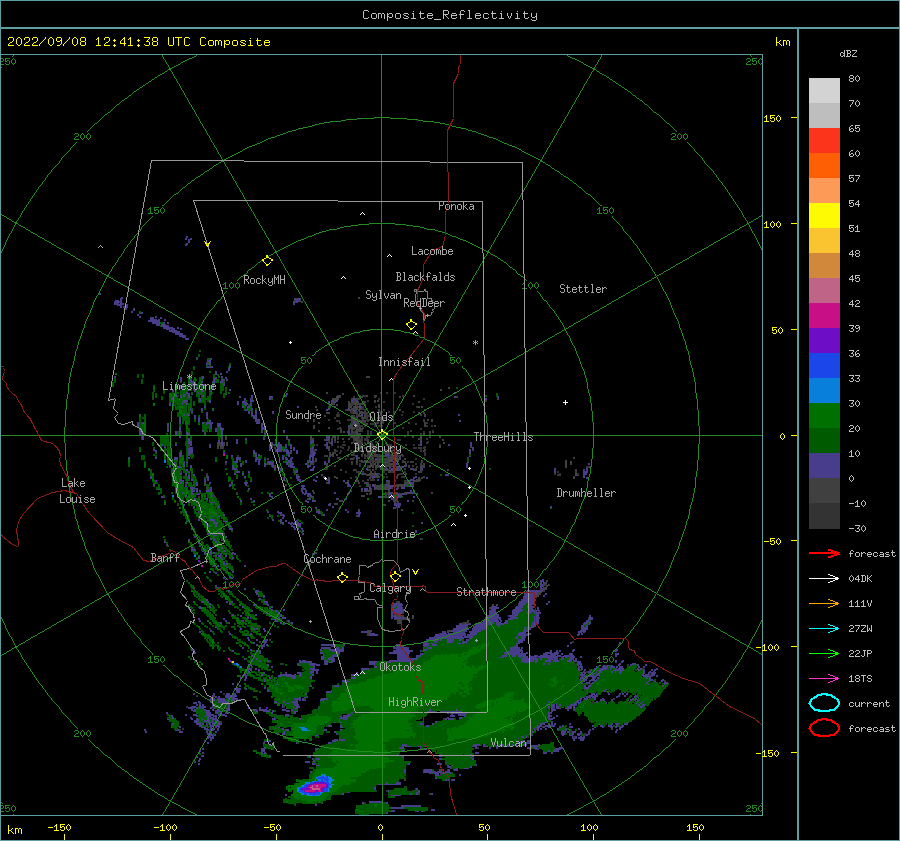Click the 30 dBZ light blue swatch
900x841 pixels.
coord(824,390)
